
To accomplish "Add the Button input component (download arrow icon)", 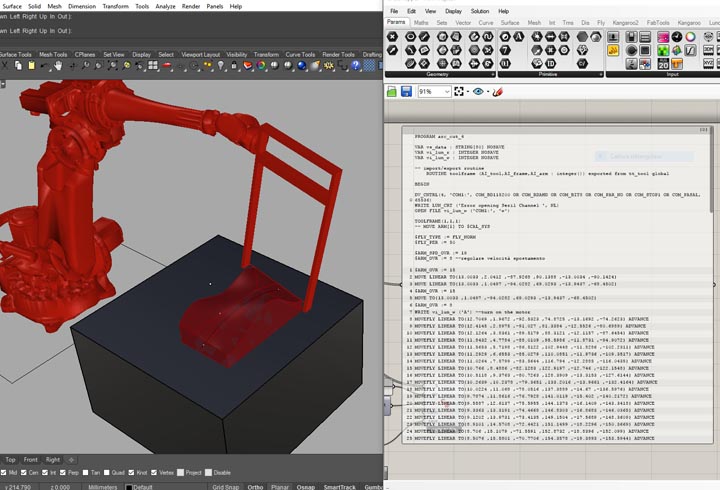I will coord(613,37).
